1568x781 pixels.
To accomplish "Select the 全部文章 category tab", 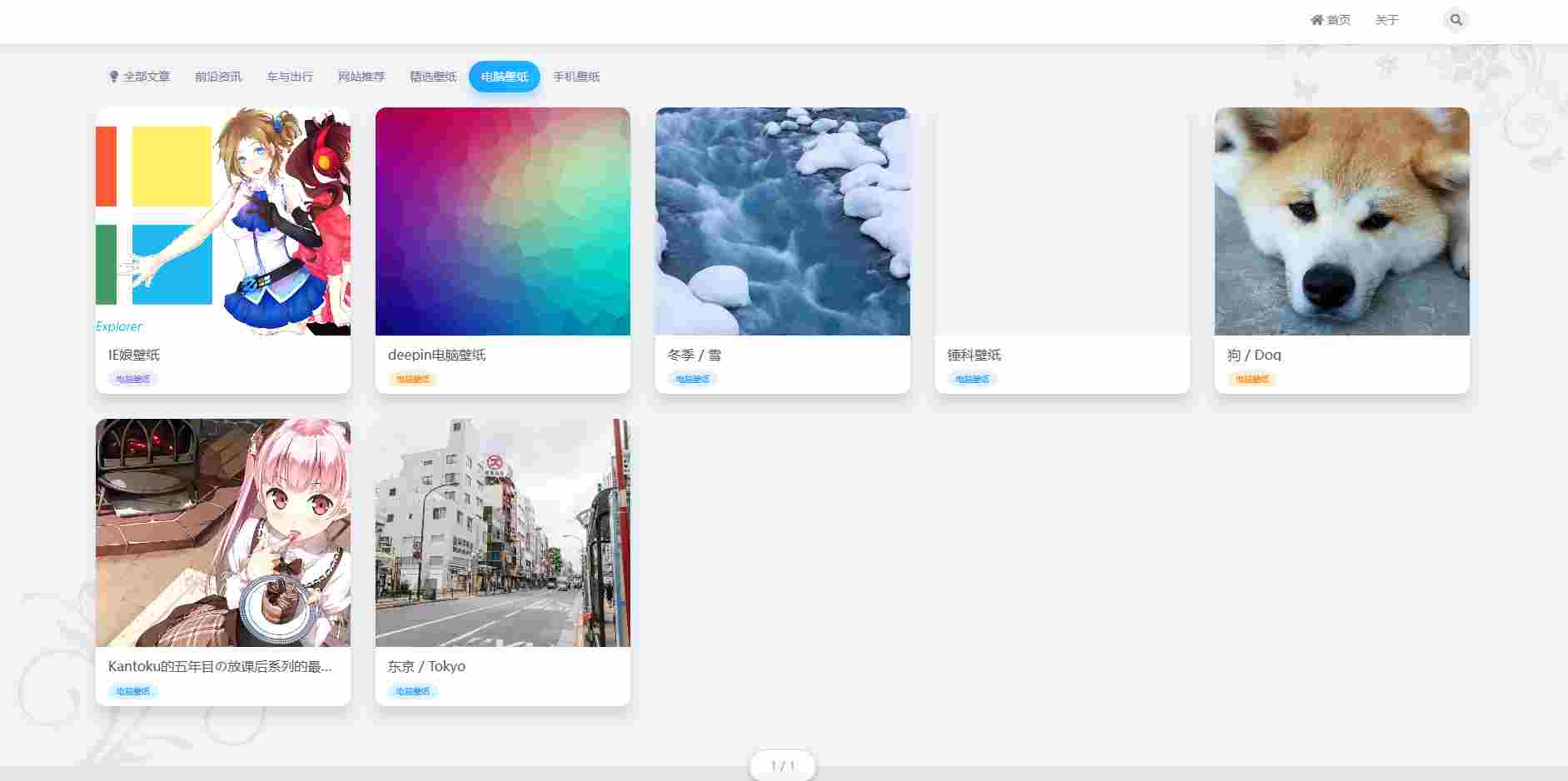I will point(139,77).
